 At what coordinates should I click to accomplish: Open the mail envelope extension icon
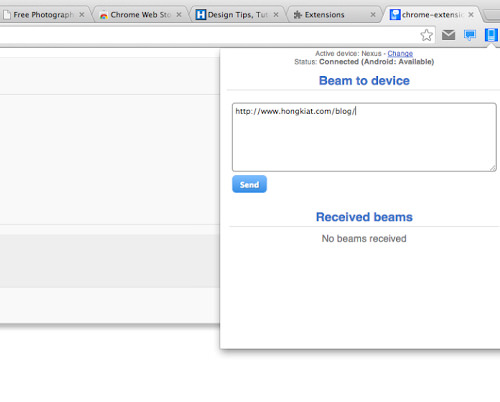[448, 35]
